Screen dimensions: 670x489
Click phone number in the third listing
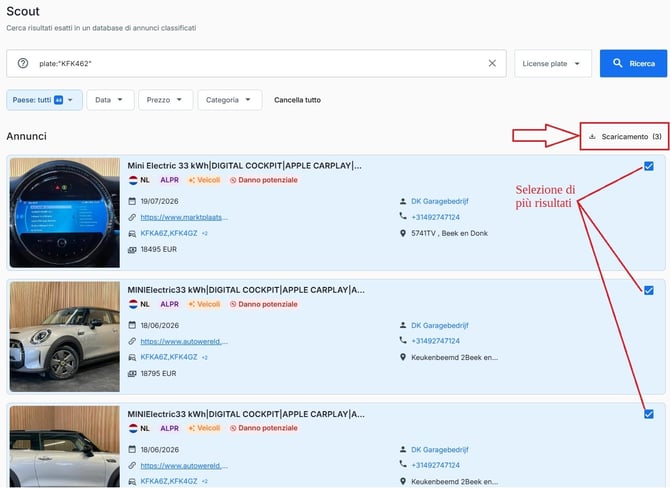pyautogui.click(x=435, y=465)
